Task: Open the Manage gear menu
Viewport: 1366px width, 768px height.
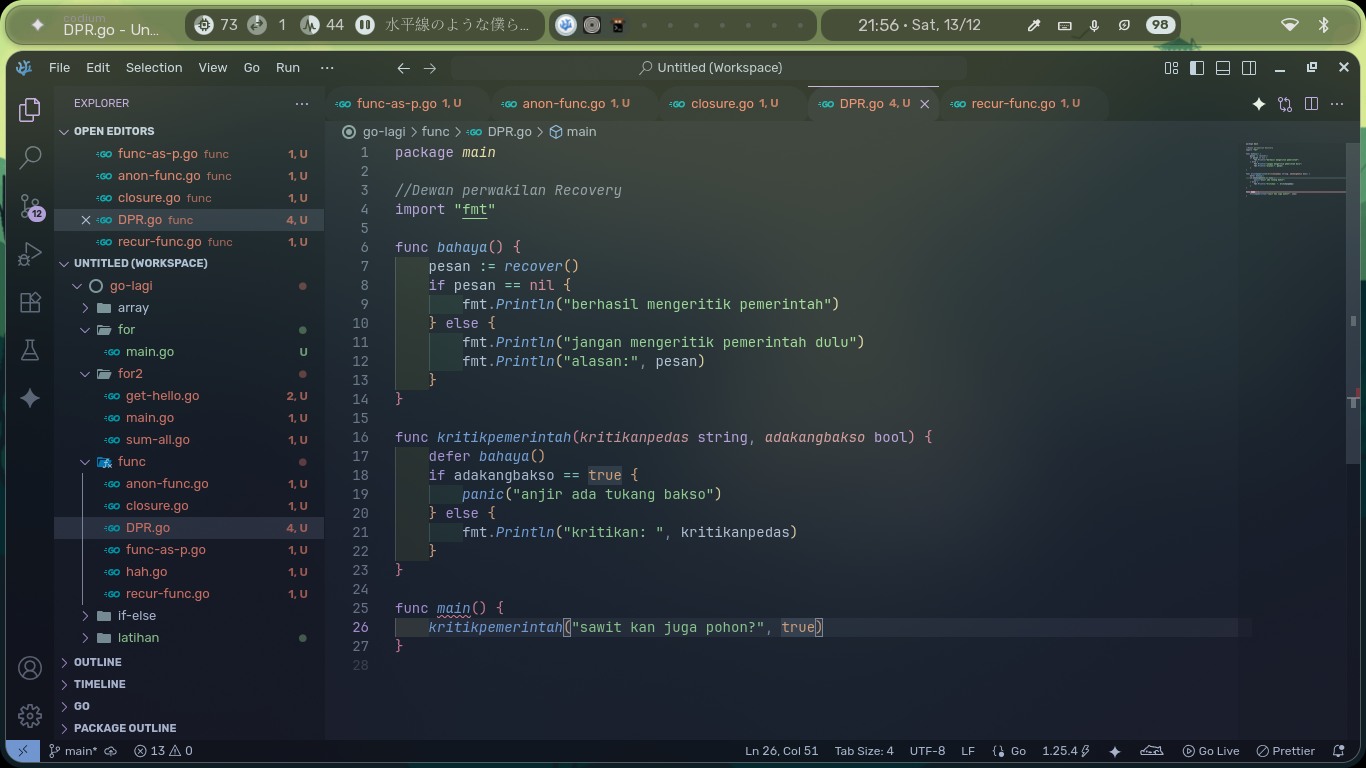Action: [x=30, y=716]
